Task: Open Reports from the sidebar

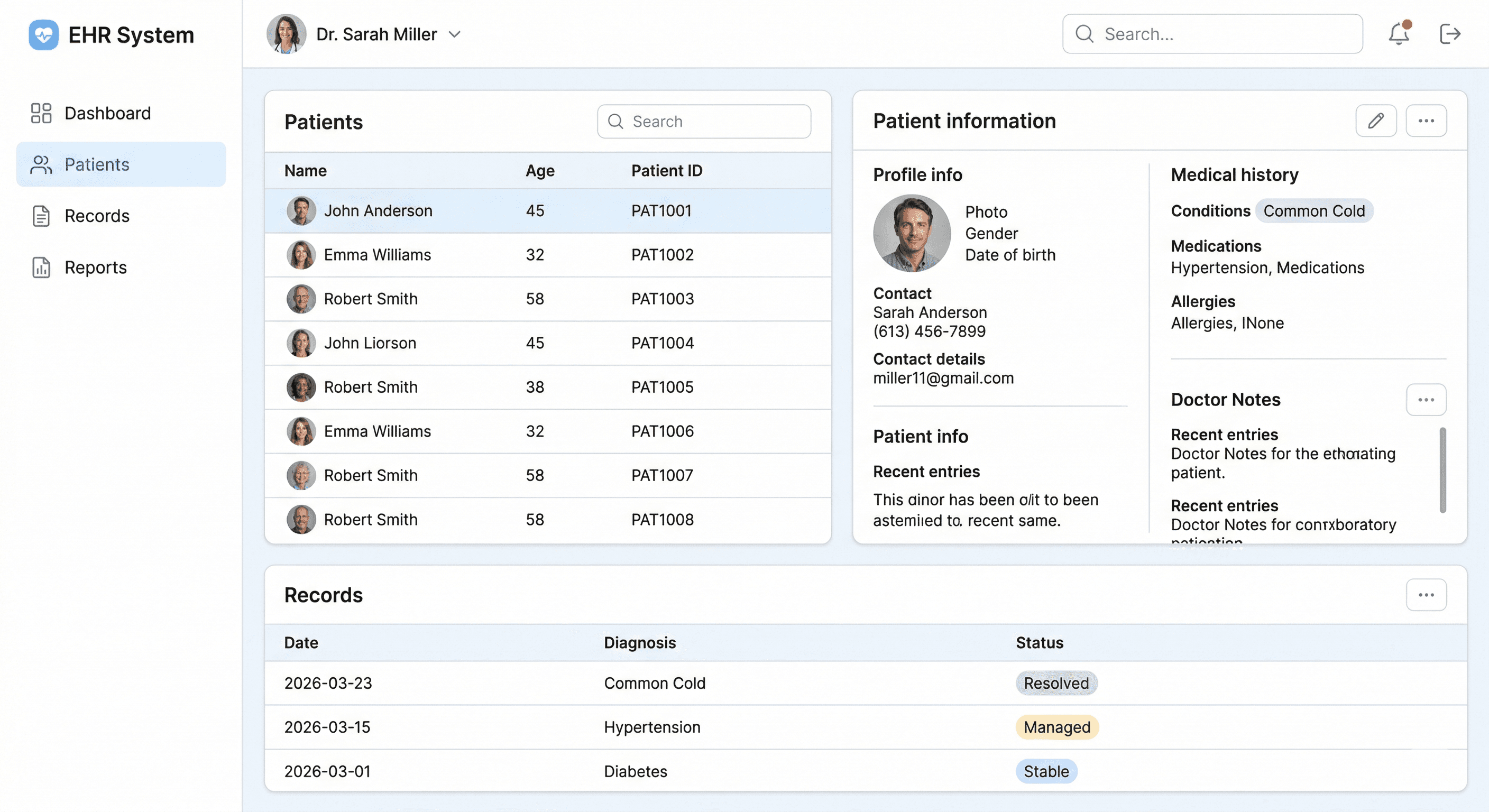Action: pos(95,267)
